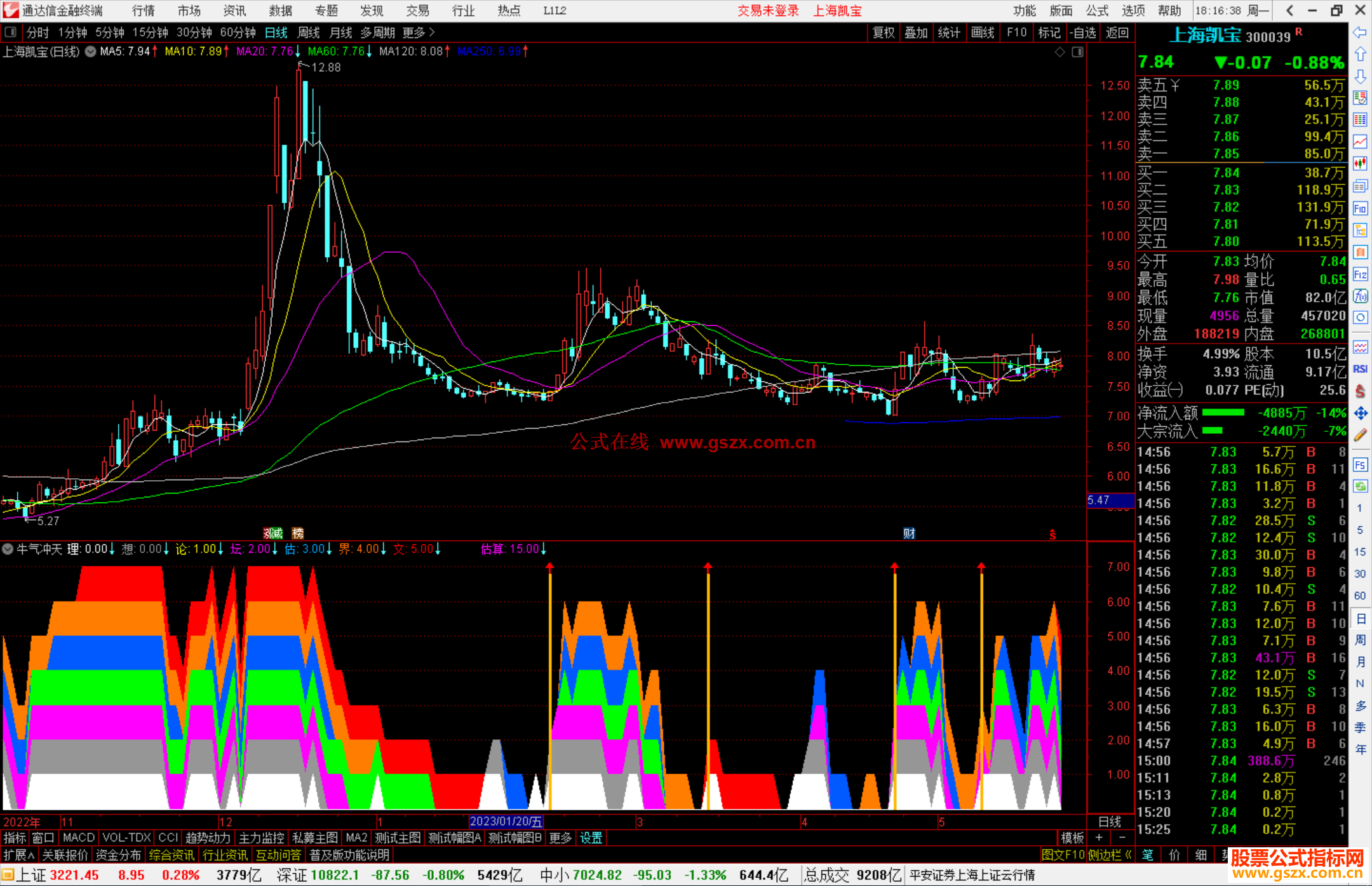The height and width of the screenshot is (886, 1372).
Task: Switch to the MACD indicator tab
Action: (79, 838)
